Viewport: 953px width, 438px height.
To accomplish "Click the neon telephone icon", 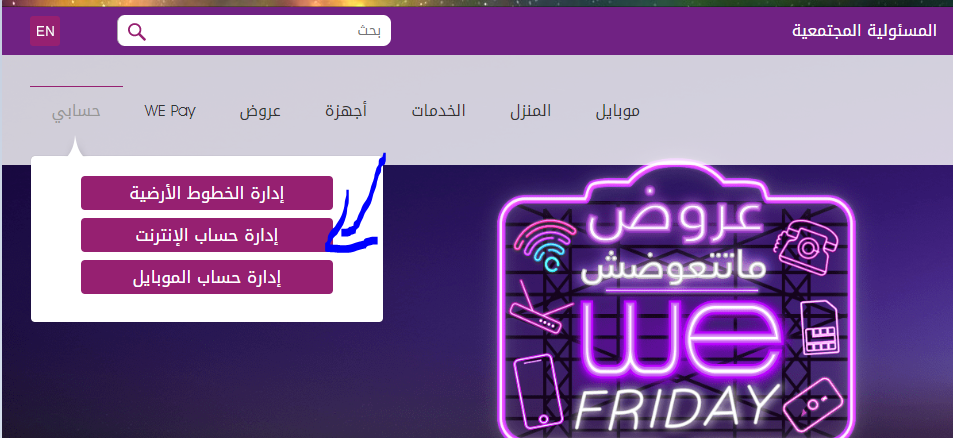I will click(x=802, y=247).
